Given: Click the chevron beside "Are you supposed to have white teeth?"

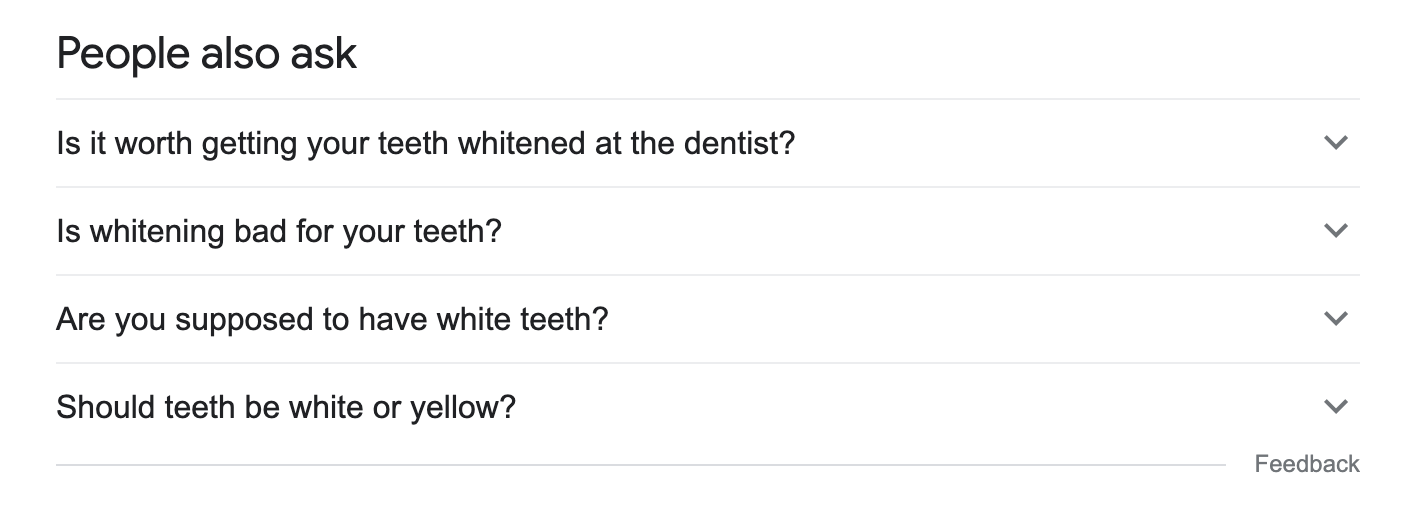Looking at the screenshot, I should click(1335, 319).
